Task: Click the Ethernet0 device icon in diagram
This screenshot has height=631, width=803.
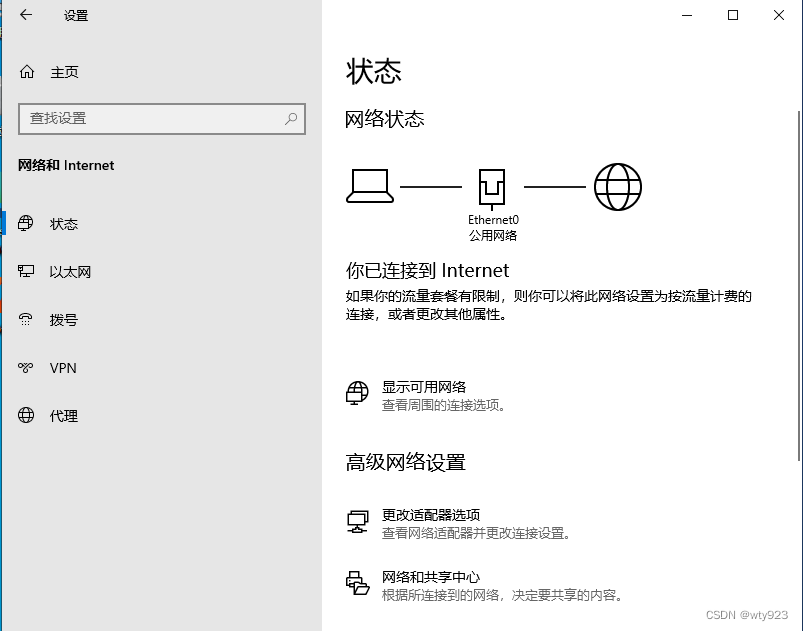Action: 492,186
